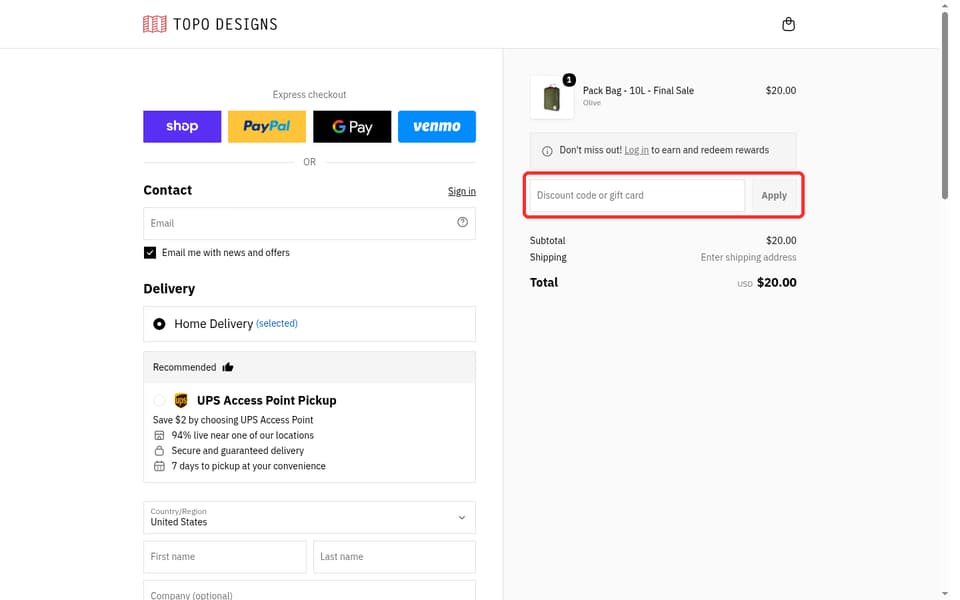Click the USD $20.00 total amount
This screenshot has width=960, height=600.
pyautogui.click(x=767, y=282)
